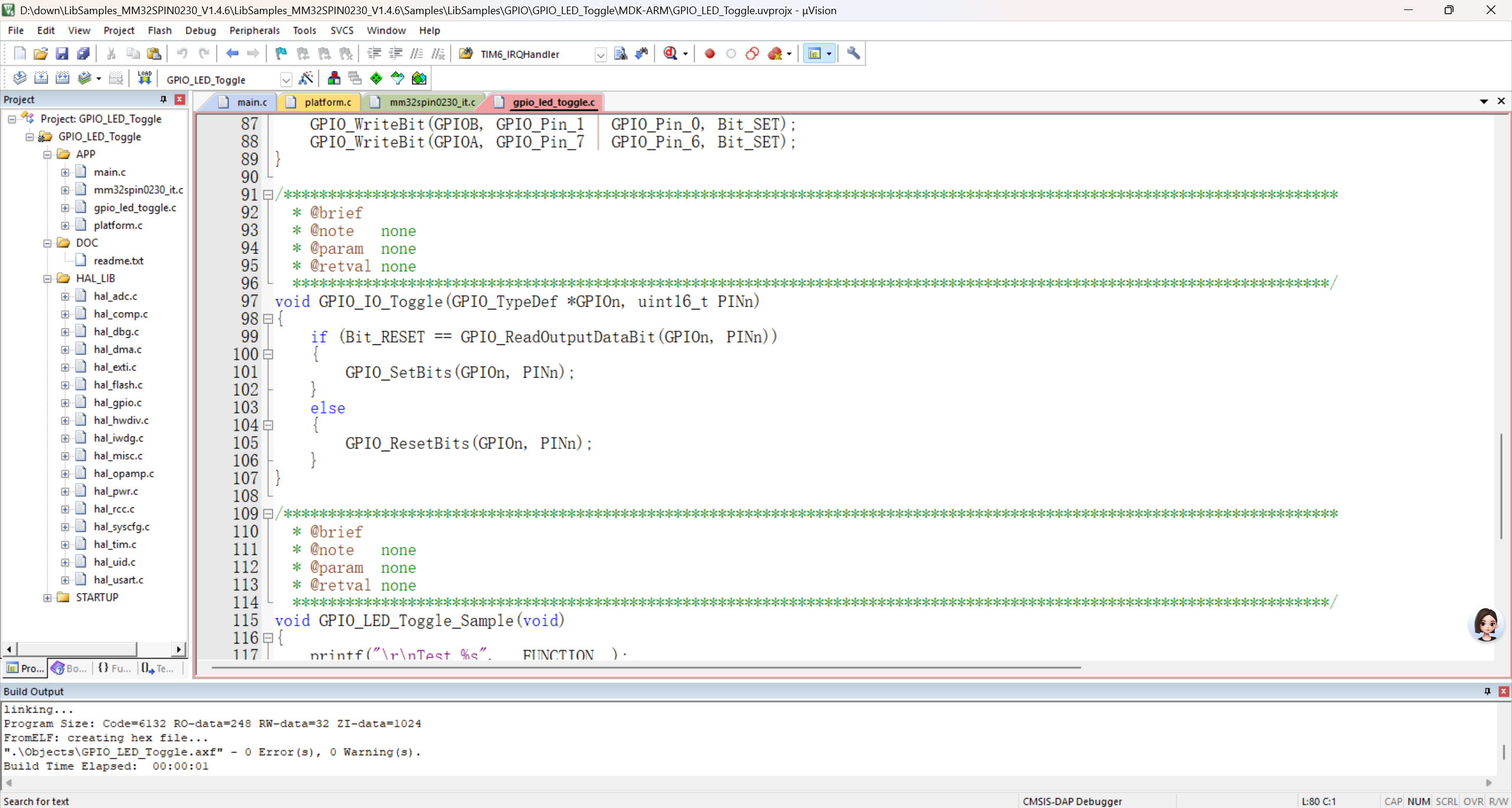Click the Manage Run-Time Environment green diamond icon
The height and width of the screenshot is (808, 1512).
coord(376,79)
